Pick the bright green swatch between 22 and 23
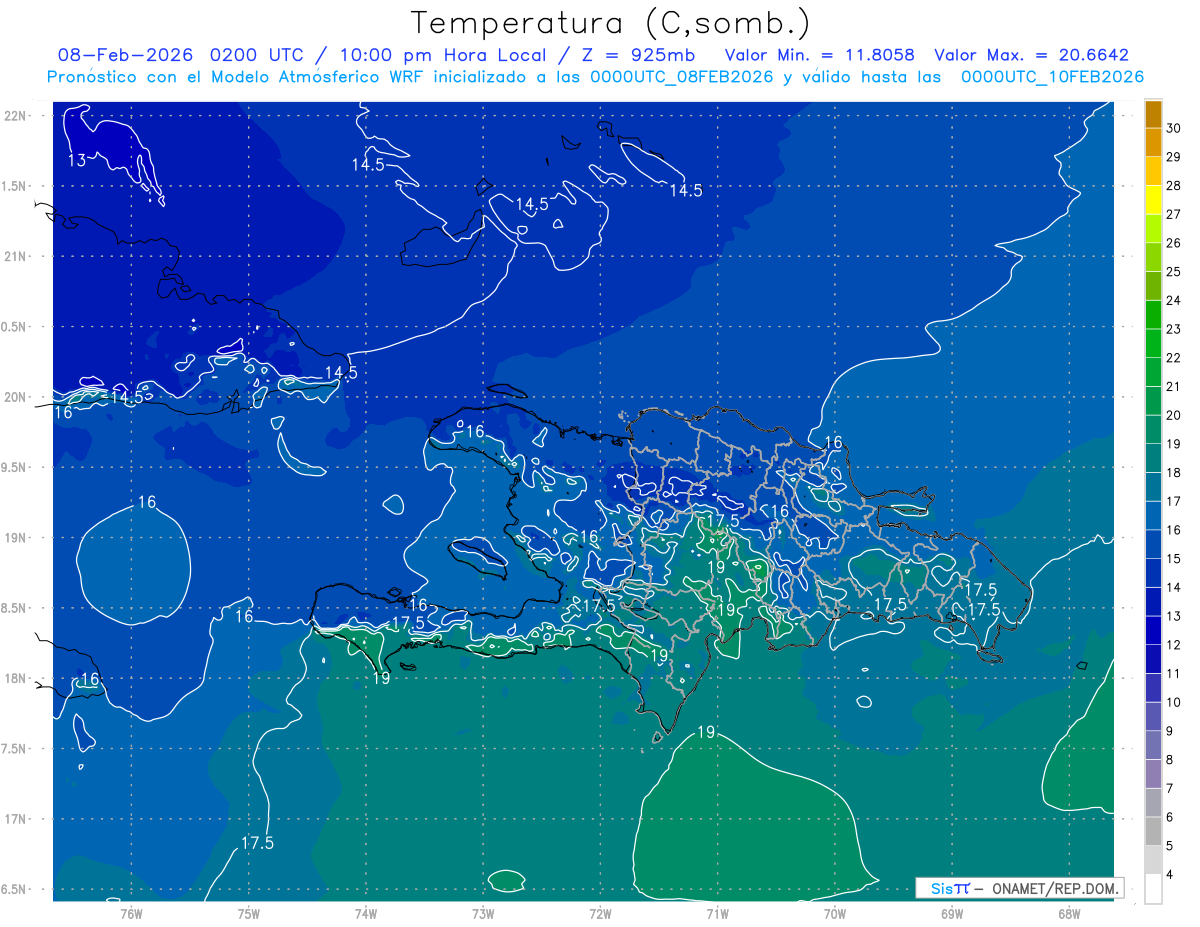Screen dimensions: 1200x927 coord(1153,343)
